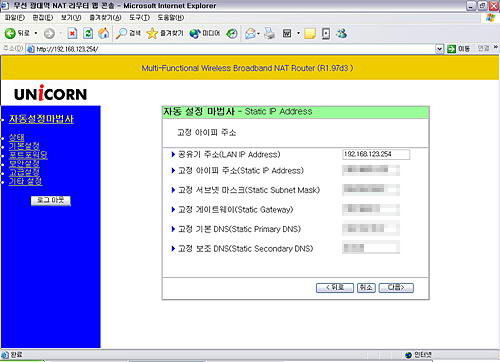Image resolution: width=500 pixels, height=362 pixels.
Task: Click the 완료 status bar text
Action: tap(16, 355)
